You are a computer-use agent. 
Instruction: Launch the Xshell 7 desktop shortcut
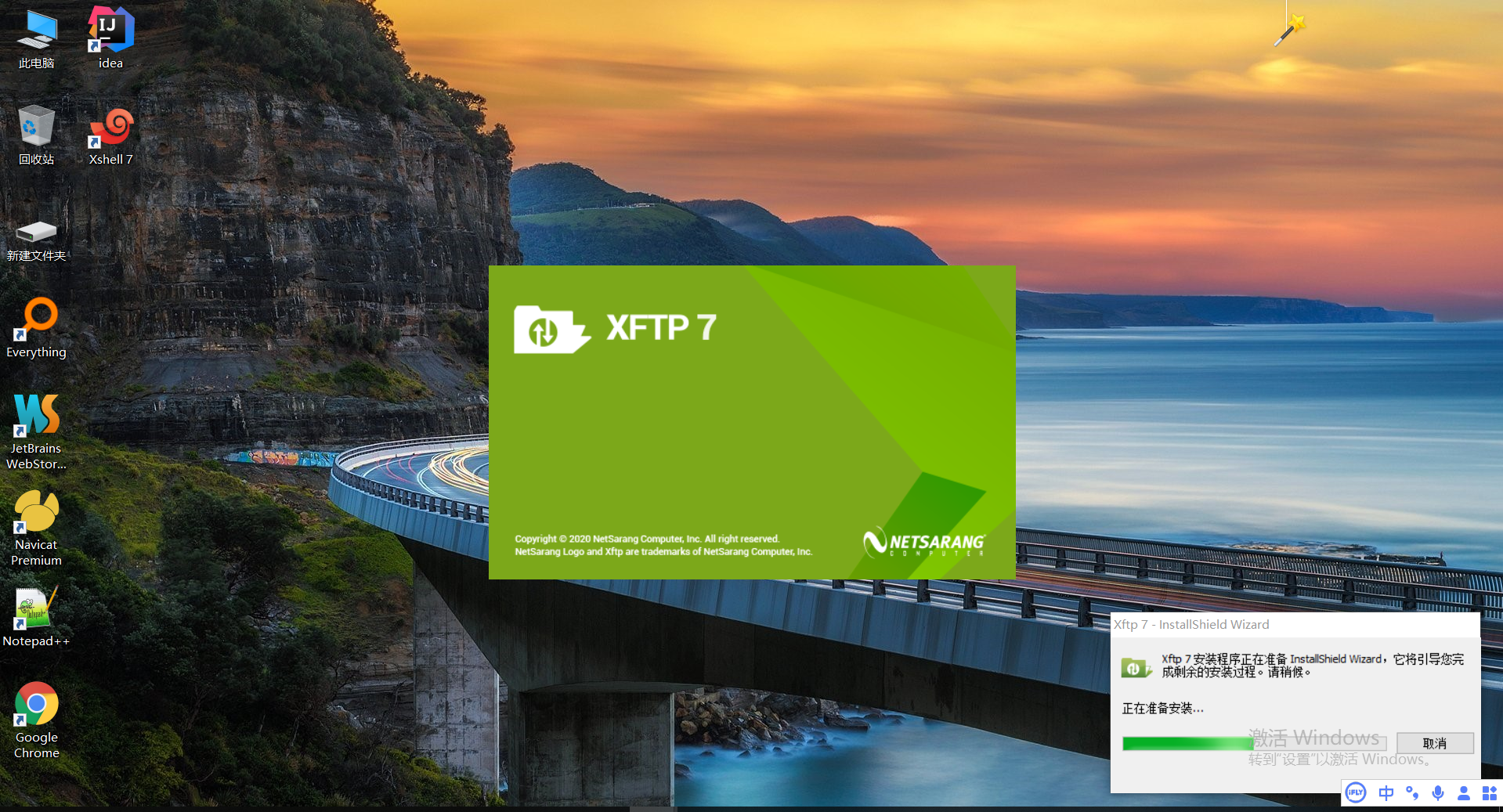point(110,135)
